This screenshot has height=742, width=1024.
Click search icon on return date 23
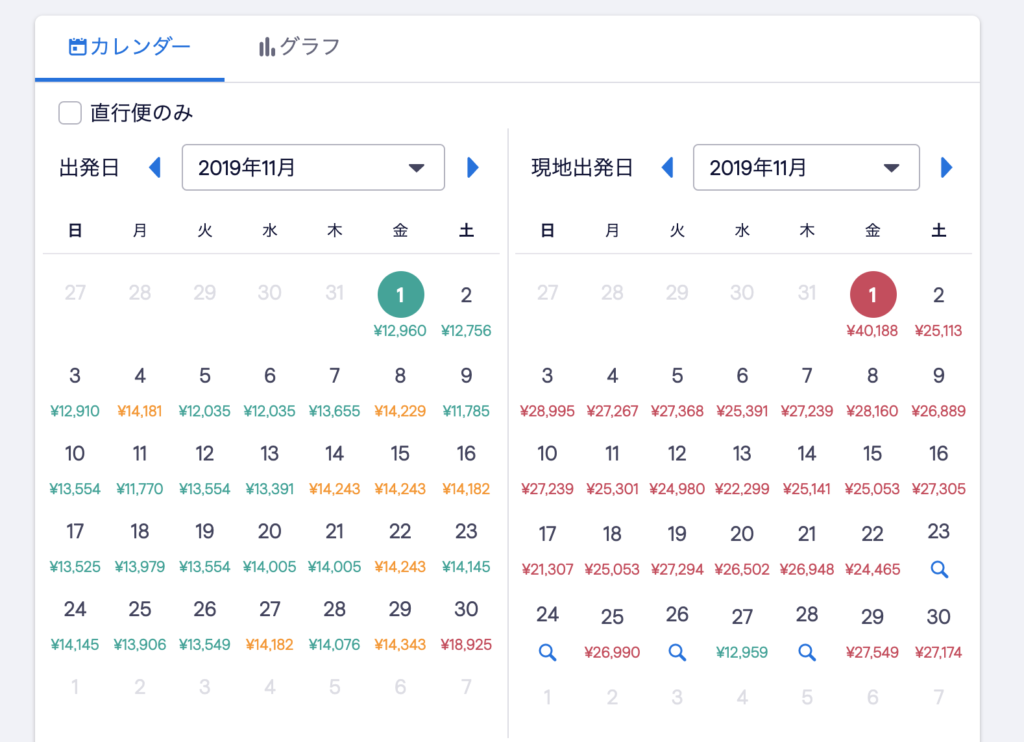[938, 569]
